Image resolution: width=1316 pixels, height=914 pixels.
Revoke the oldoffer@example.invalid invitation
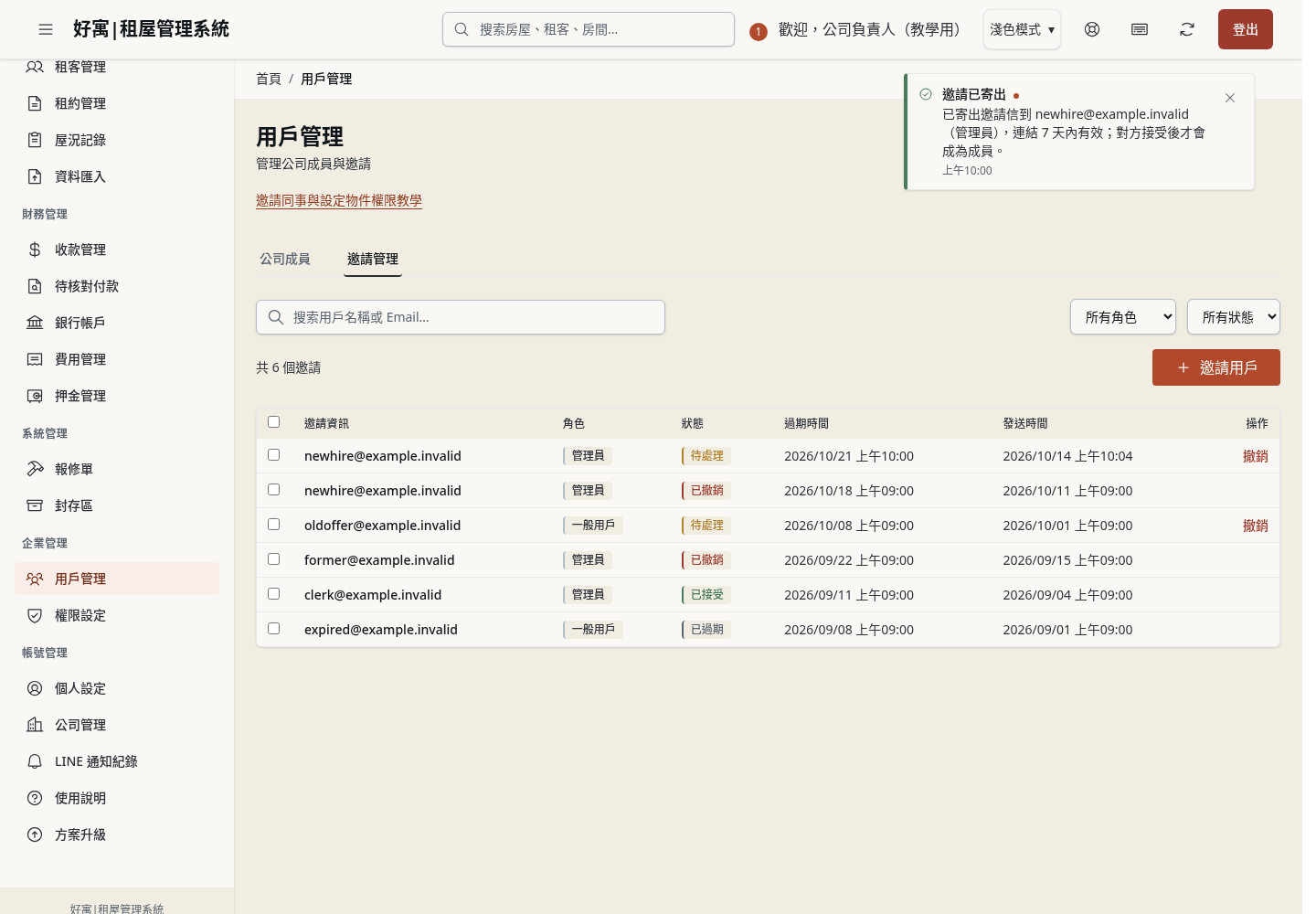pos(1256,526)
